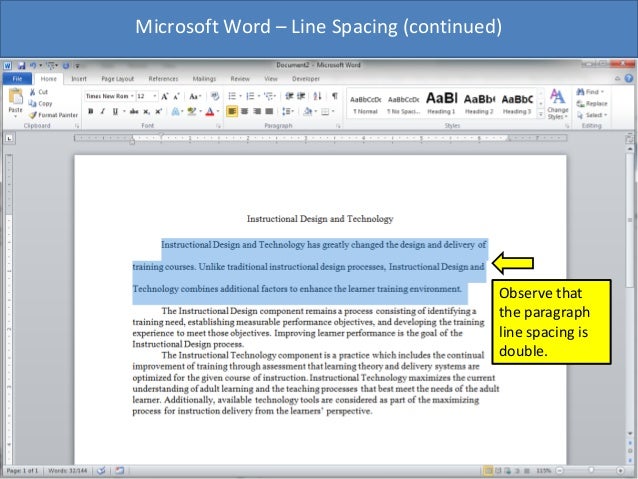Toggle show paragraph marks

coord(334,96)
